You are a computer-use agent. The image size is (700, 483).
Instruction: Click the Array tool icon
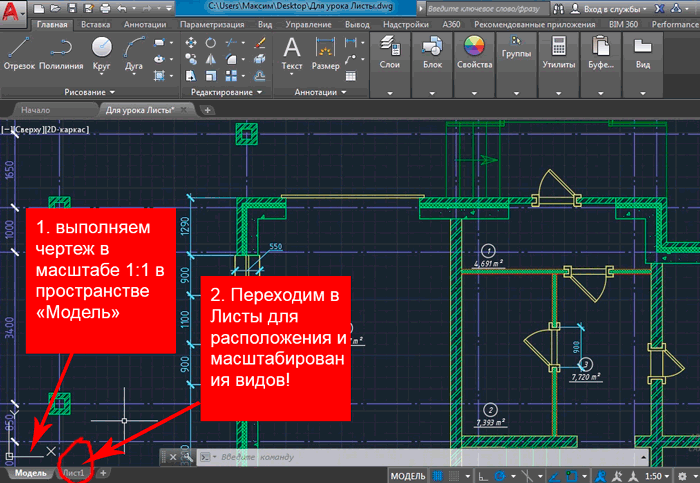coord(231,76)
